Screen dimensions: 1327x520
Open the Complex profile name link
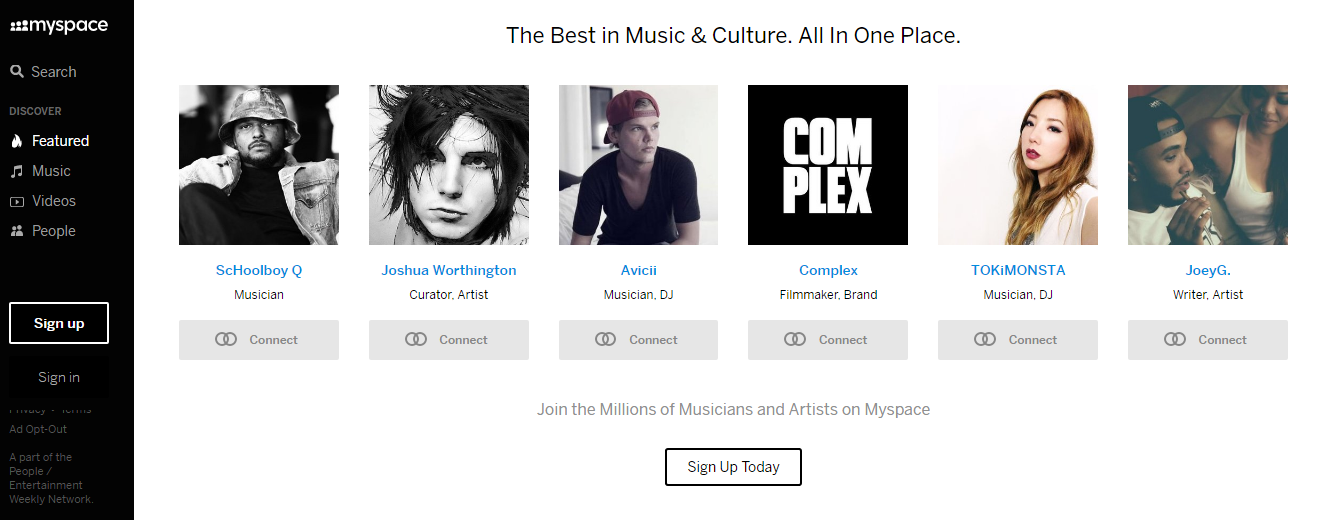click(x=828, y=270)
